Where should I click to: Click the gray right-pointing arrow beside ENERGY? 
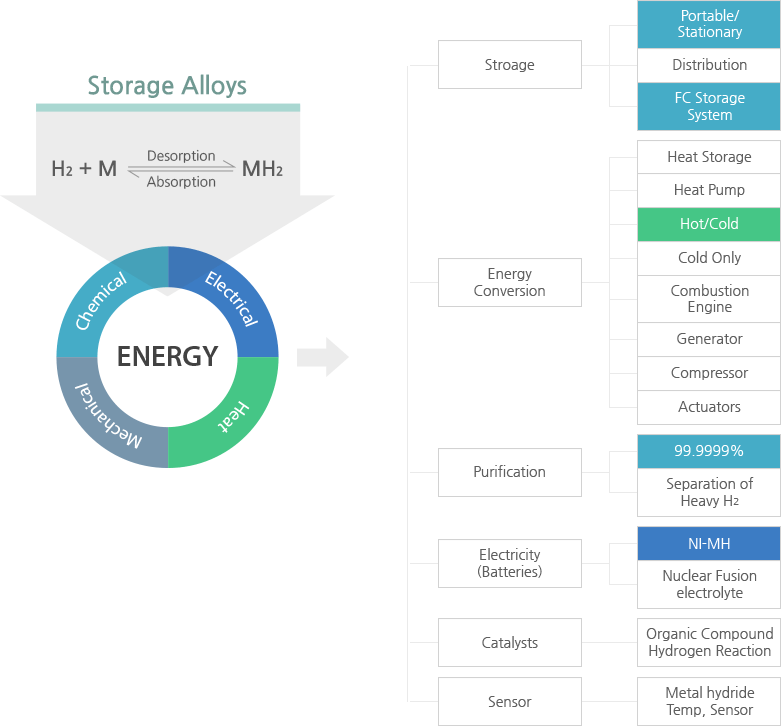tap(322, 357)
